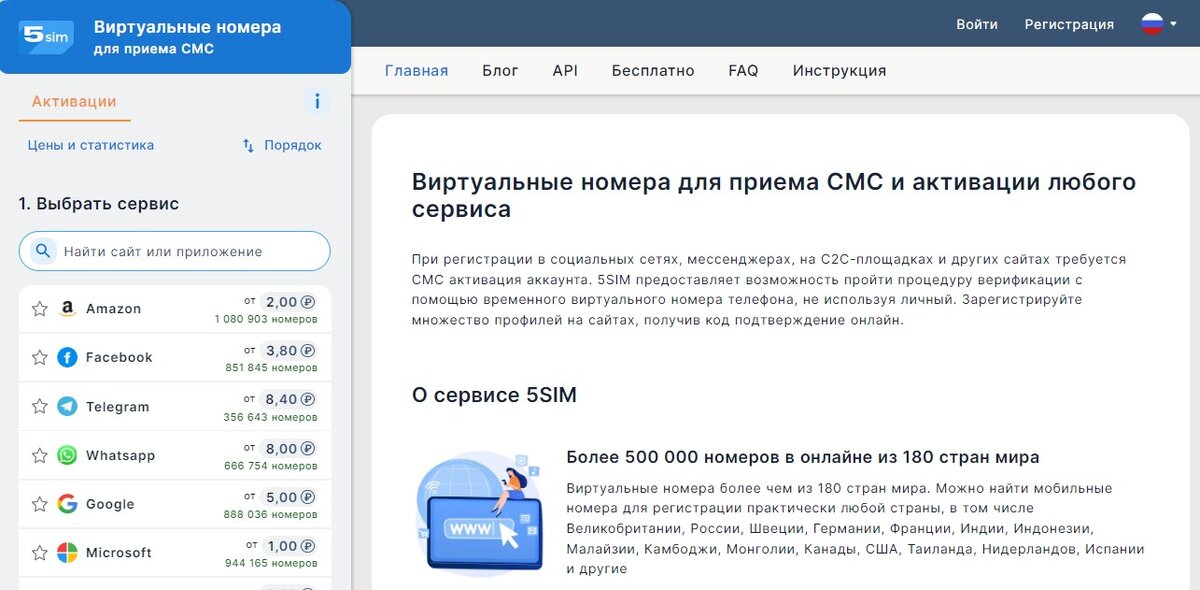The height and width of the screenshot is (590, 1200).
Task: Select the Google 5,00 ₽ price
Action: click(289, 497)
